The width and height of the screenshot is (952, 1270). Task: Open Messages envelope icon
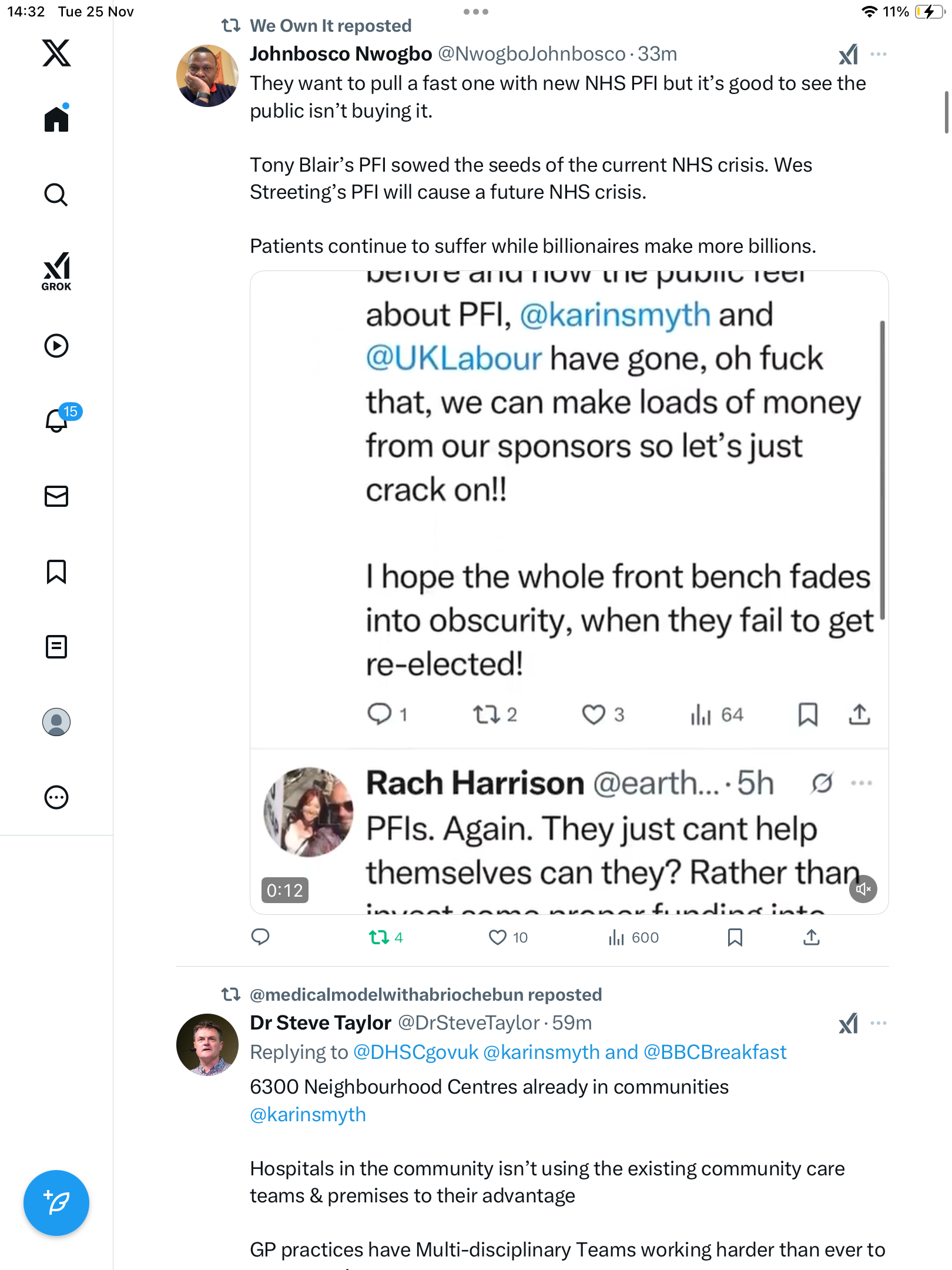[56, 496]
